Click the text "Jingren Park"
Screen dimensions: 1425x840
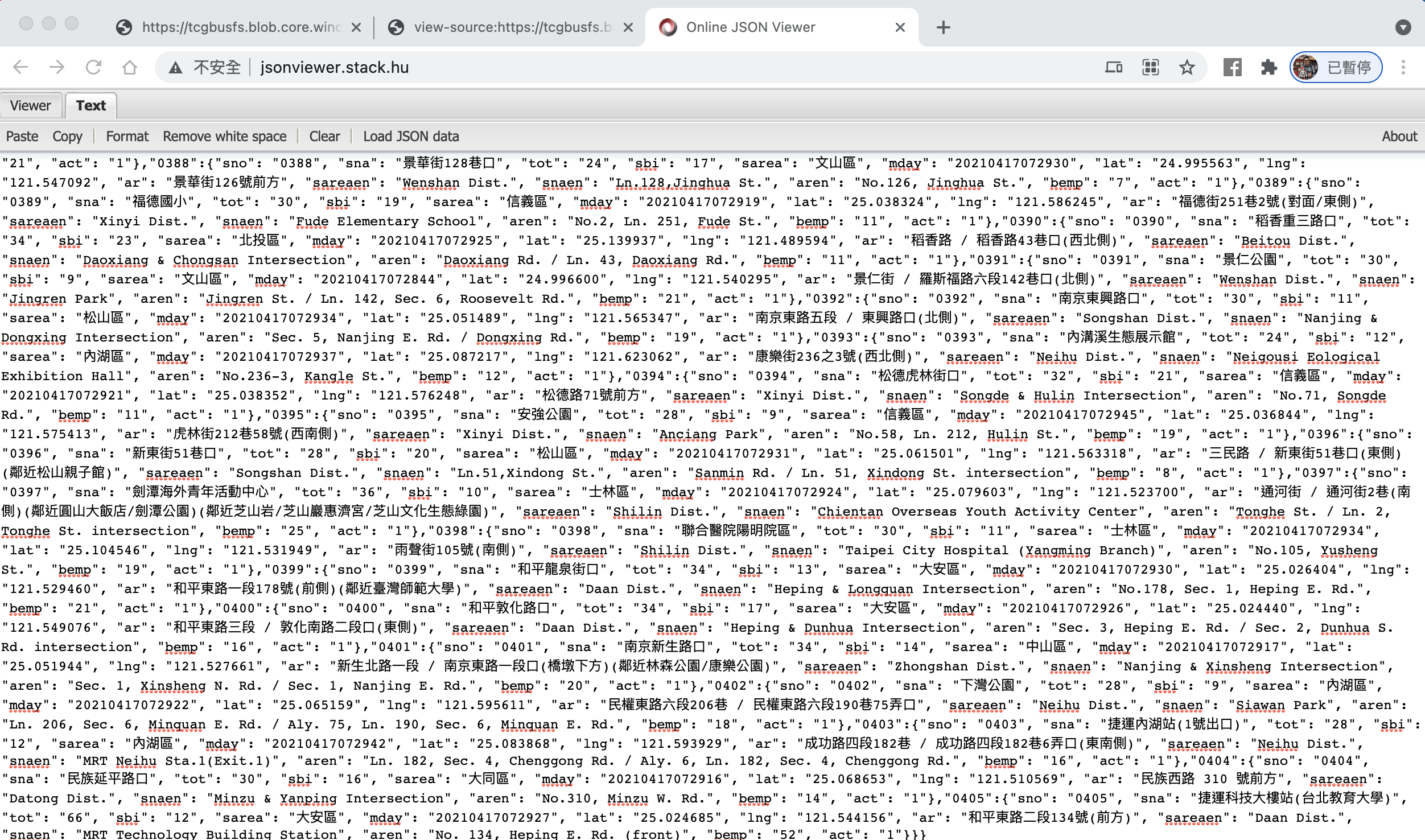point(59,299)
